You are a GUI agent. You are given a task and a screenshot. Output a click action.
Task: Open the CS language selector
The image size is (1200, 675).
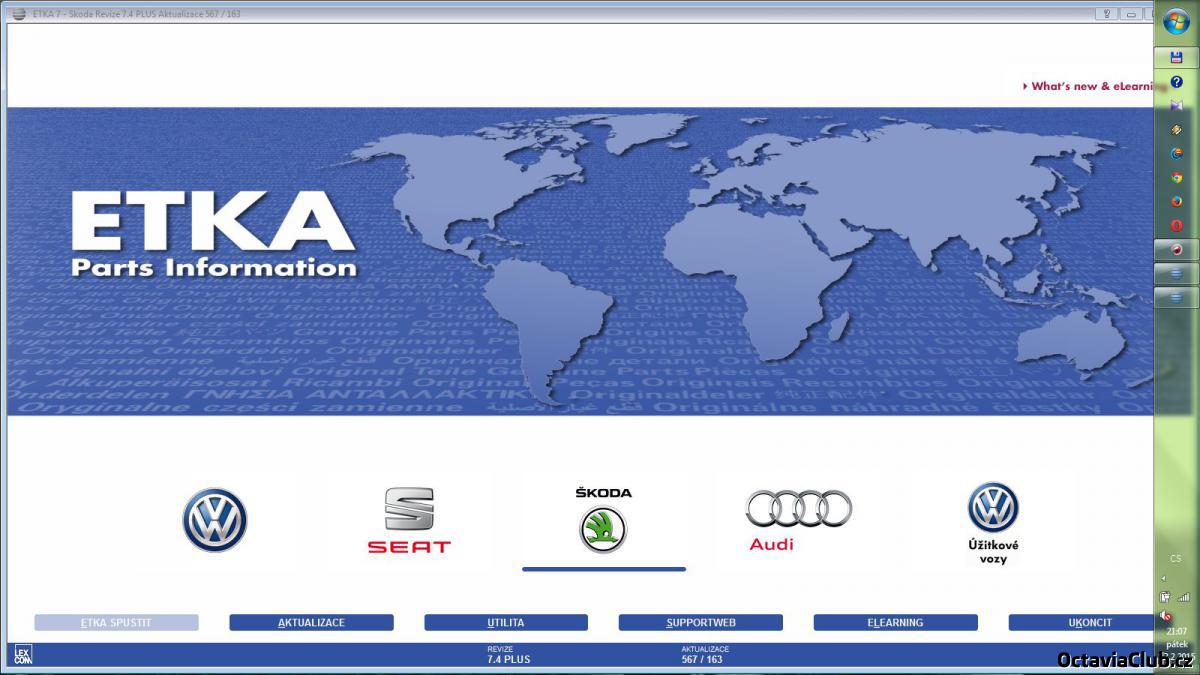pyautogui.click(x=1176, y=558)
